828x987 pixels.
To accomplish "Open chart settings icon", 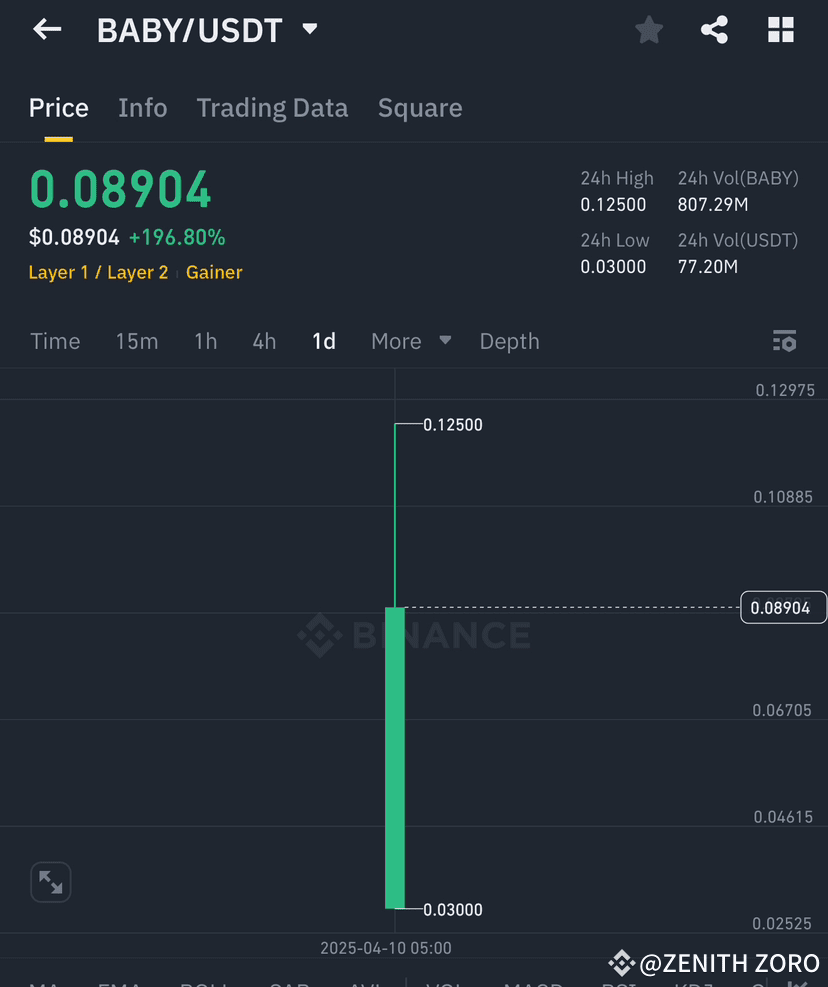I will [785, 341].
